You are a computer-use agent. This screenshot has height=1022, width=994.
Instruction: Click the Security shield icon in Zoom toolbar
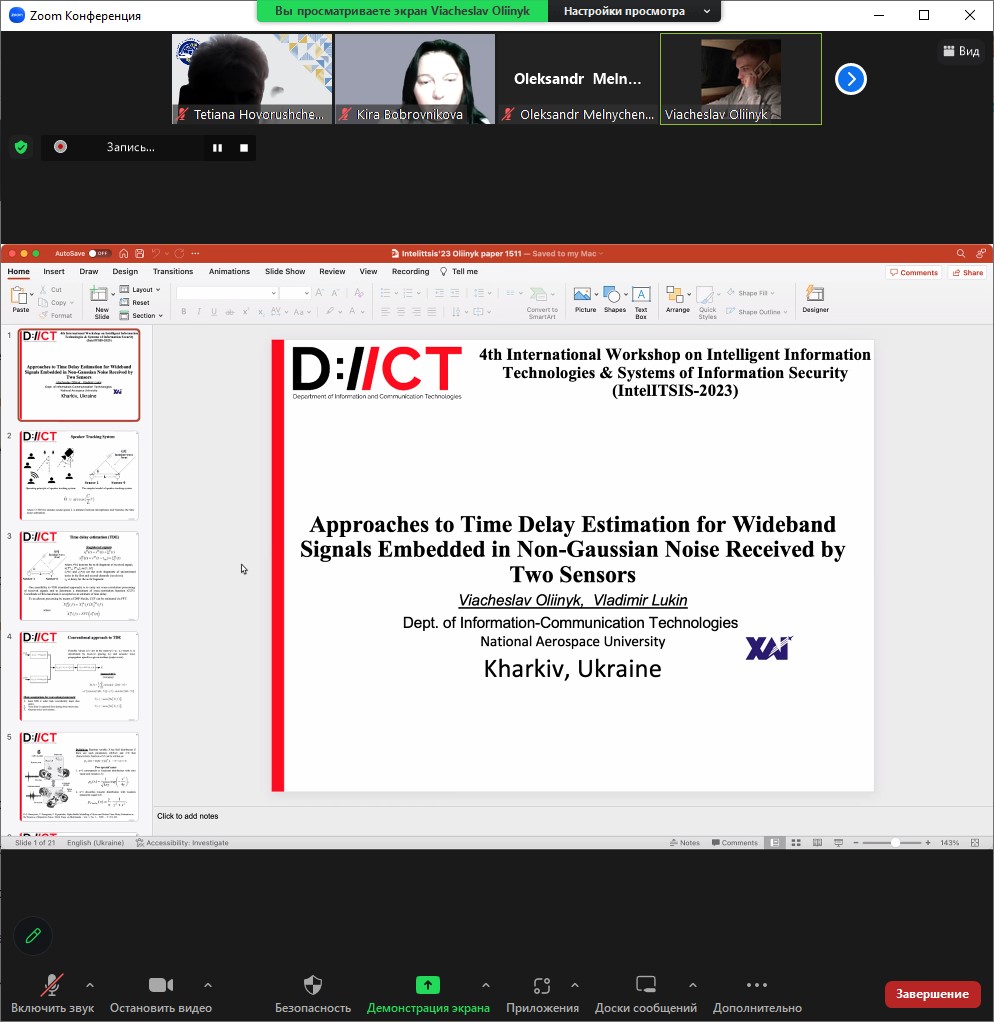click(313, 986)
